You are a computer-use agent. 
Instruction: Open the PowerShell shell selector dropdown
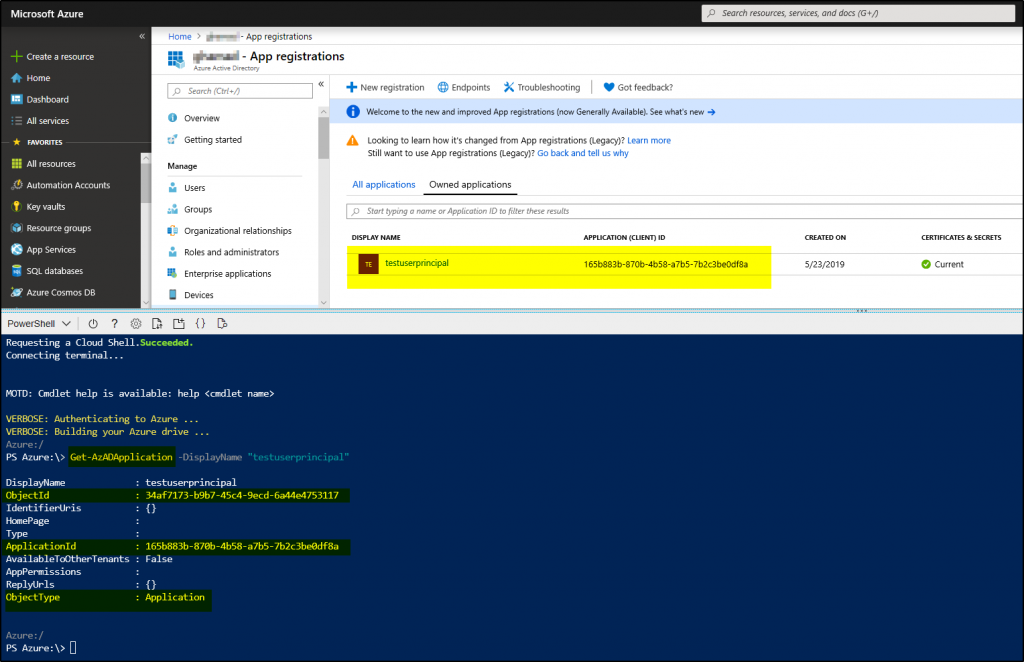[x=38, y=323]
